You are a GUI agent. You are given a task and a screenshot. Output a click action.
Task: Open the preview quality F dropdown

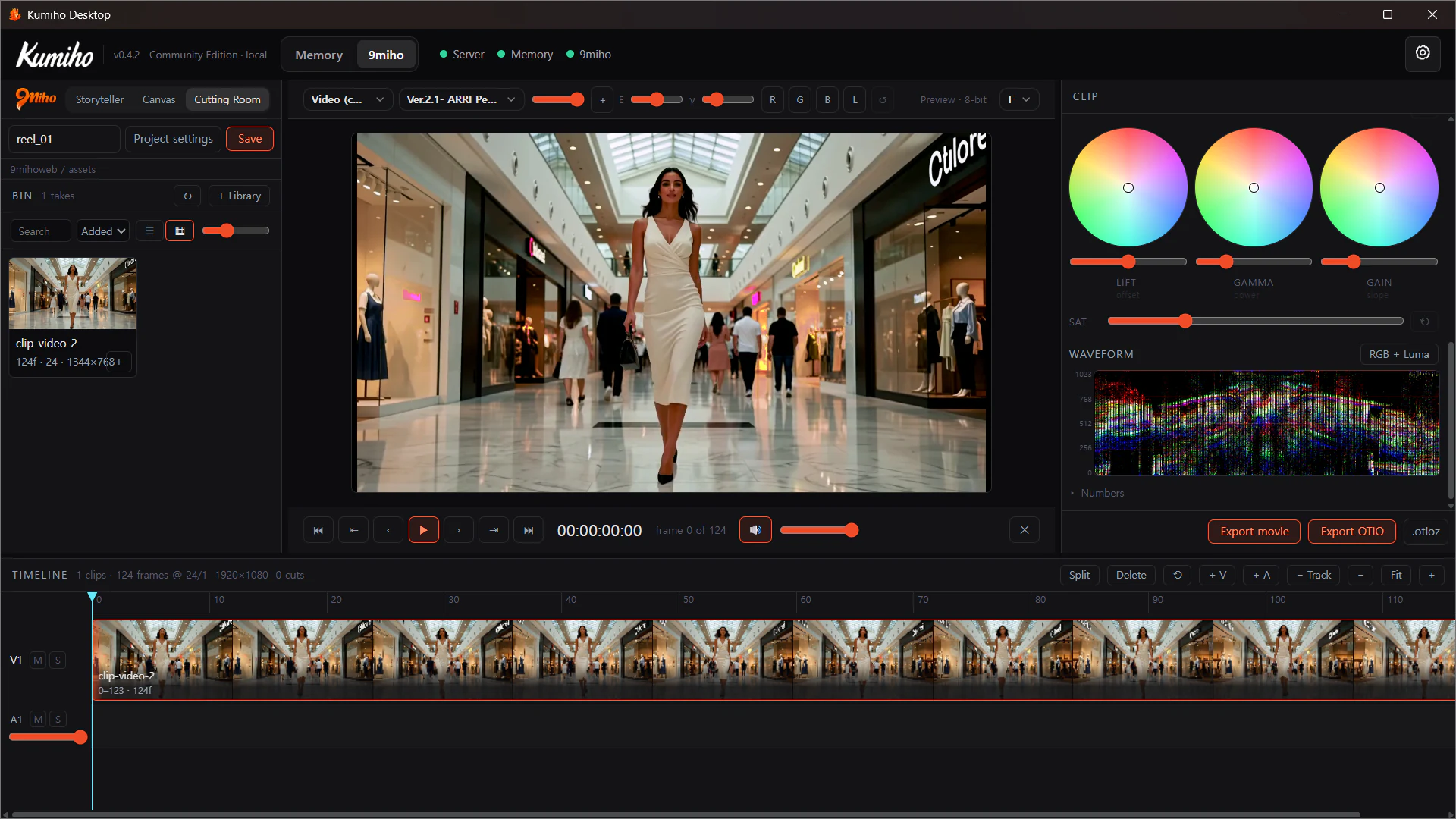(1019, 99)
